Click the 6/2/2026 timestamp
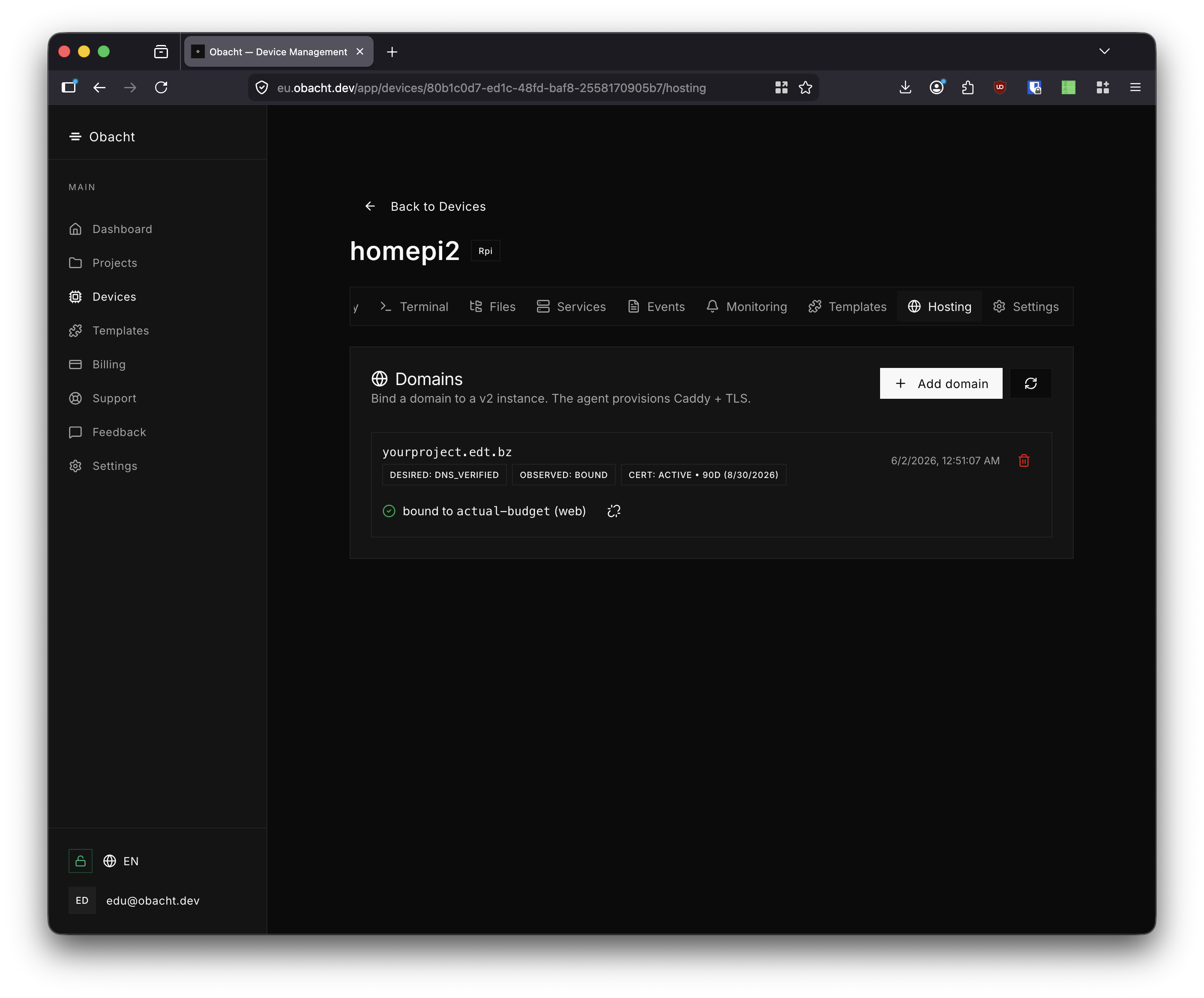Screen dimensions: 1204x998 946,460
